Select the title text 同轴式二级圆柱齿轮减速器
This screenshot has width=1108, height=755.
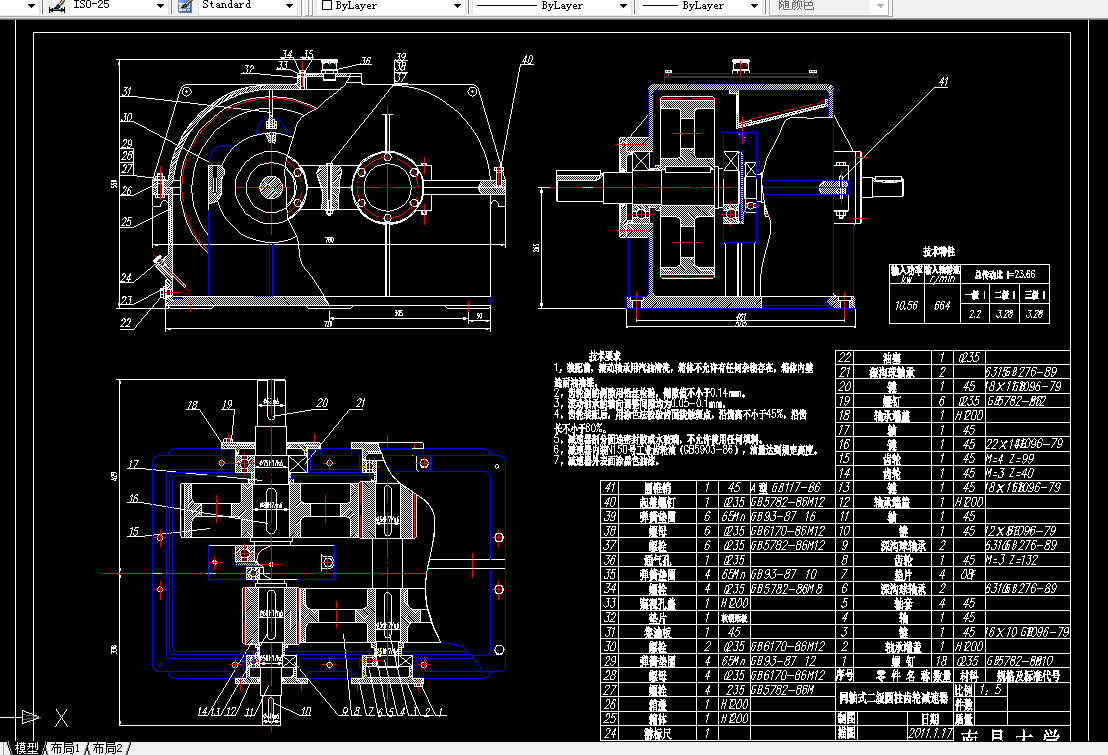[x=892, y=697]
